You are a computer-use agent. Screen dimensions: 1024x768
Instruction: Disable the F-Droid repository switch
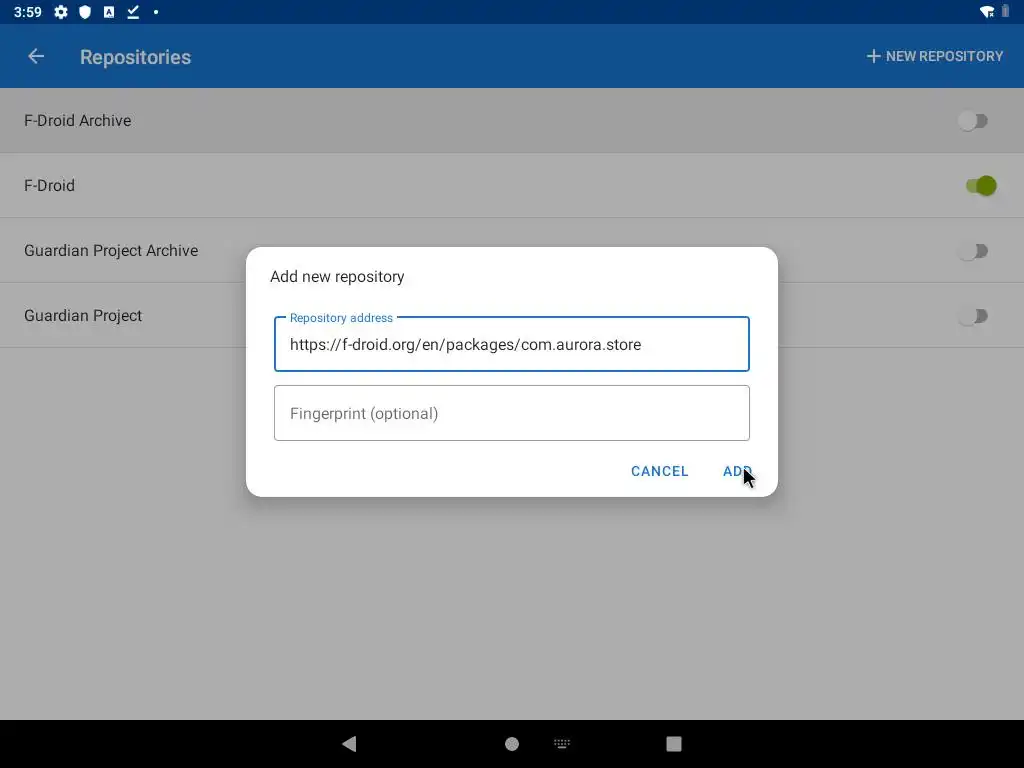981,185
